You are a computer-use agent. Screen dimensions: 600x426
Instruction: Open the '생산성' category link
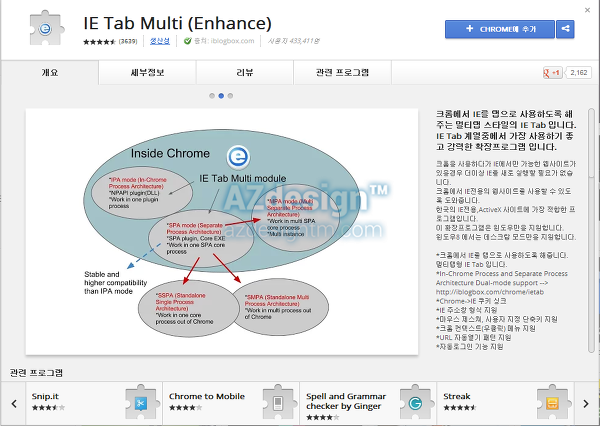160,41
